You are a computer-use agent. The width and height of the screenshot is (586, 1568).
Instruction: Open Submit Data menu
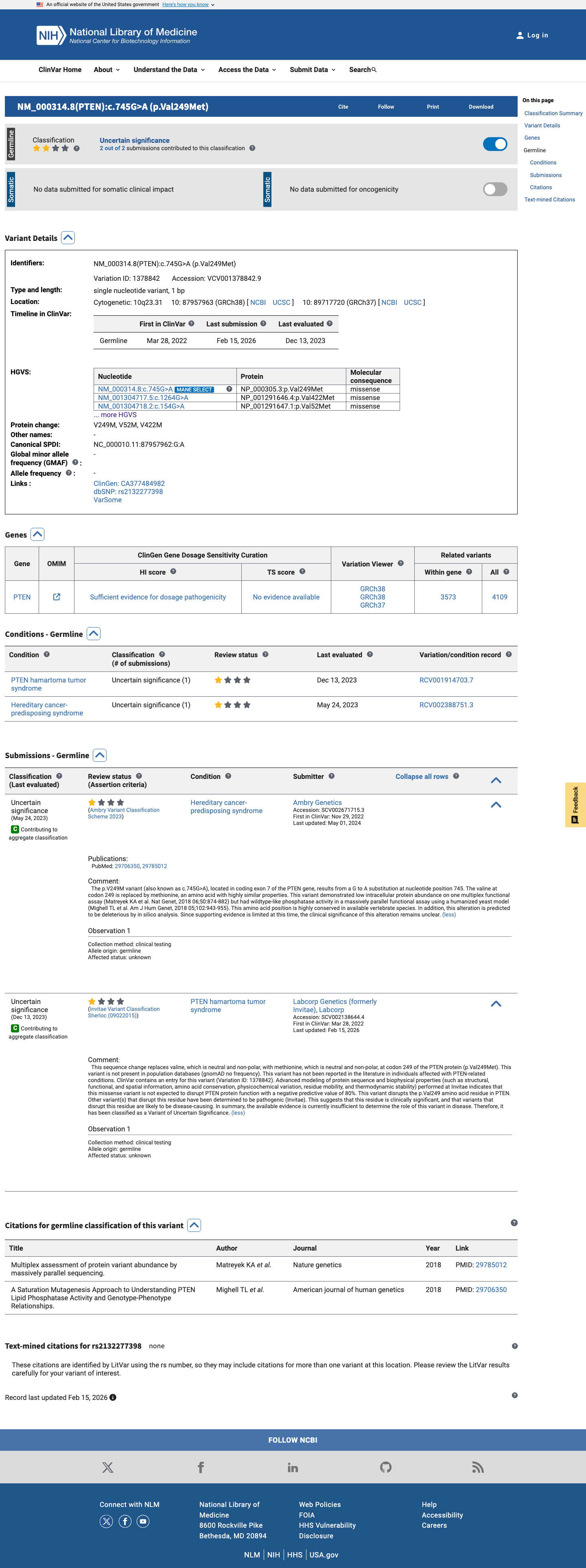point(313,70)
